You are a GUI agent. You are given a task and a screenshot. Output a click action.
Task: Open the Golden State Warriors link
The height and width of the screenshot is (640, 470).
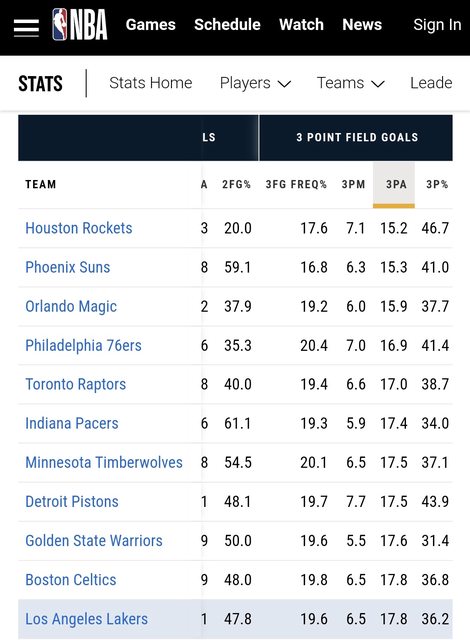pyautogui.click(x=94, y=541)
